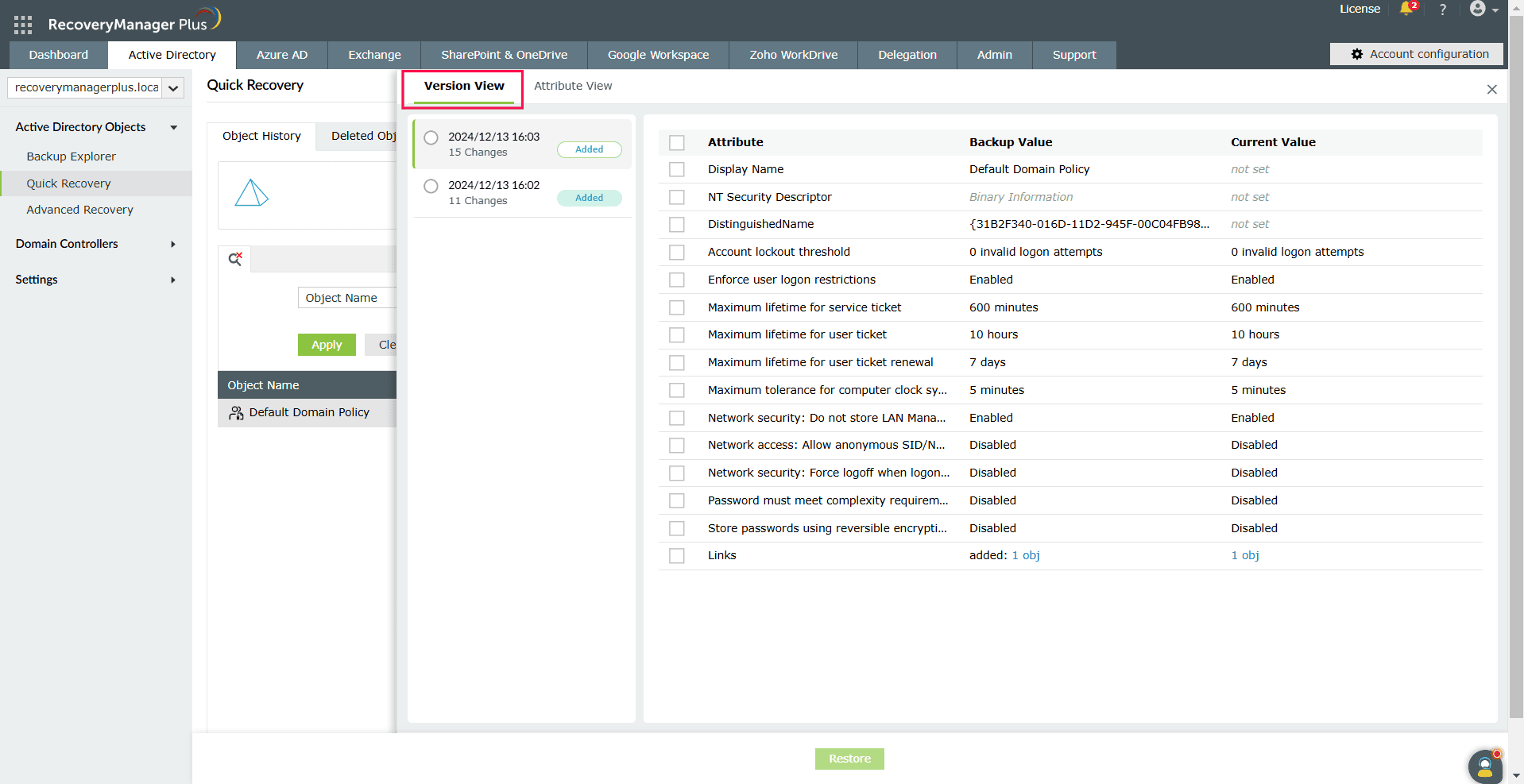The height and width of the screenshot is (784, 1524).
Task: Check the Display Name attribute checkbox
Action: click(x=677, y=170)
